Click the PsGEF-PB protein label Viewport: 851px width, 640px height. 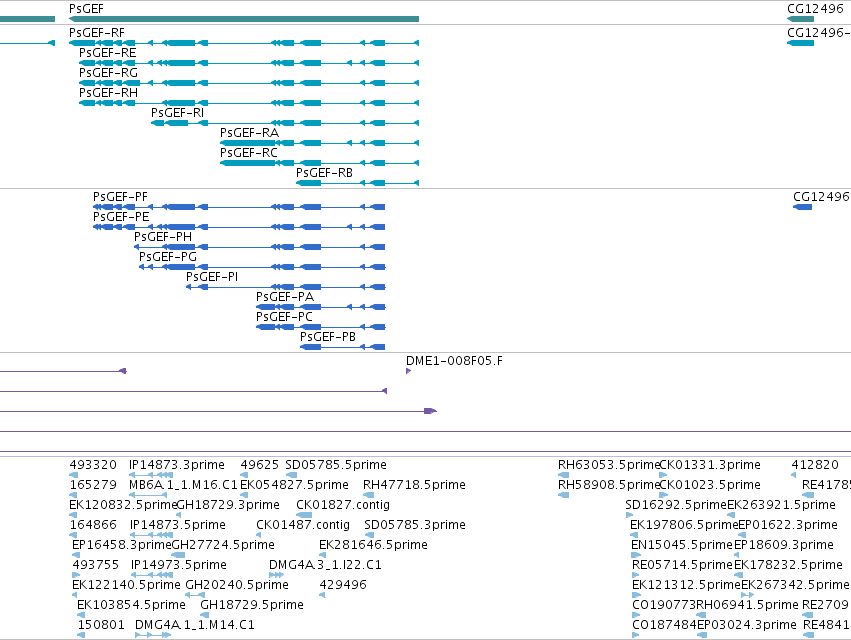point(328,337)
